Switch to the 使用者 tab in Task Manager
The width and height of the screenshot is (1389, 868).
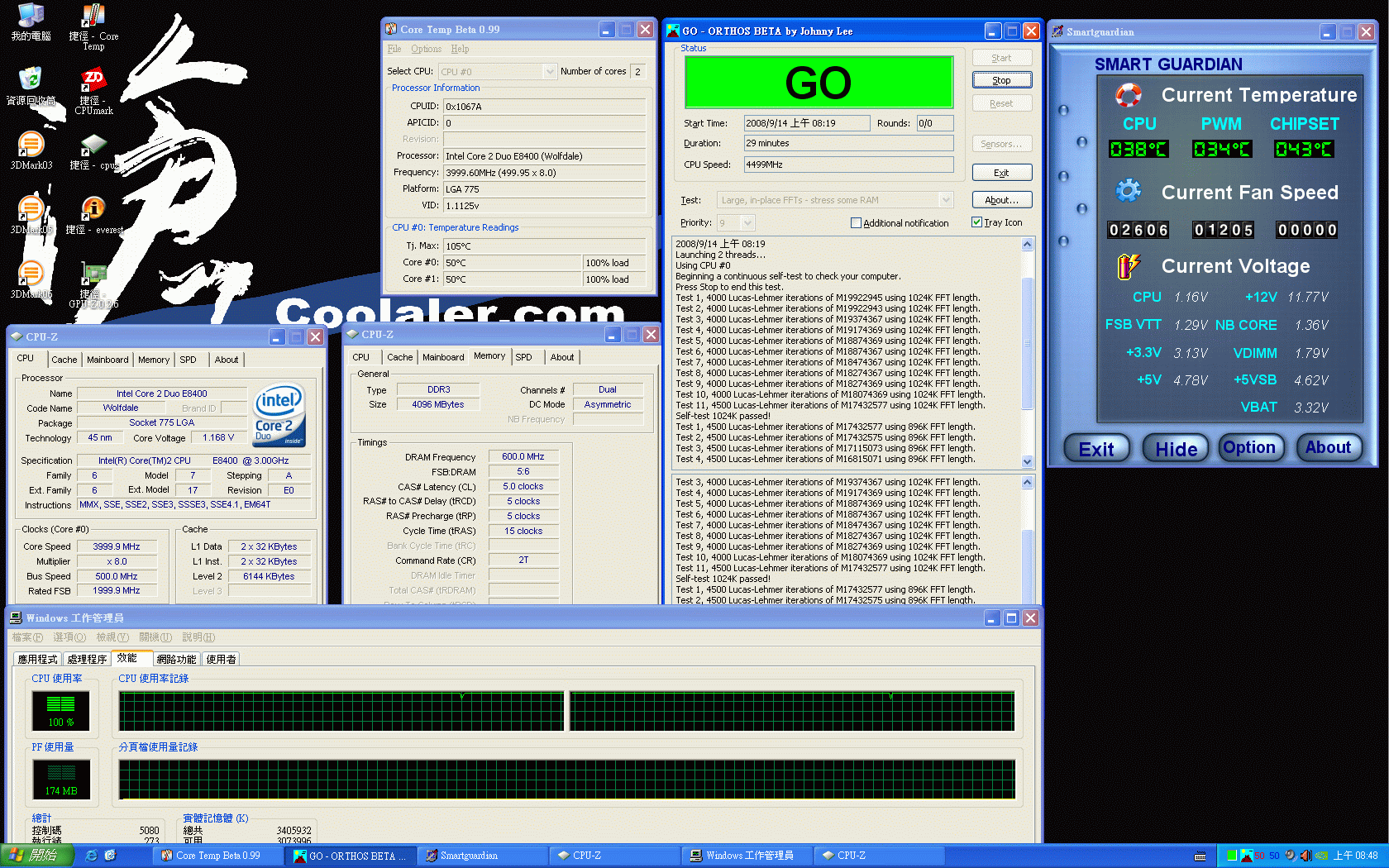(221, 659)
